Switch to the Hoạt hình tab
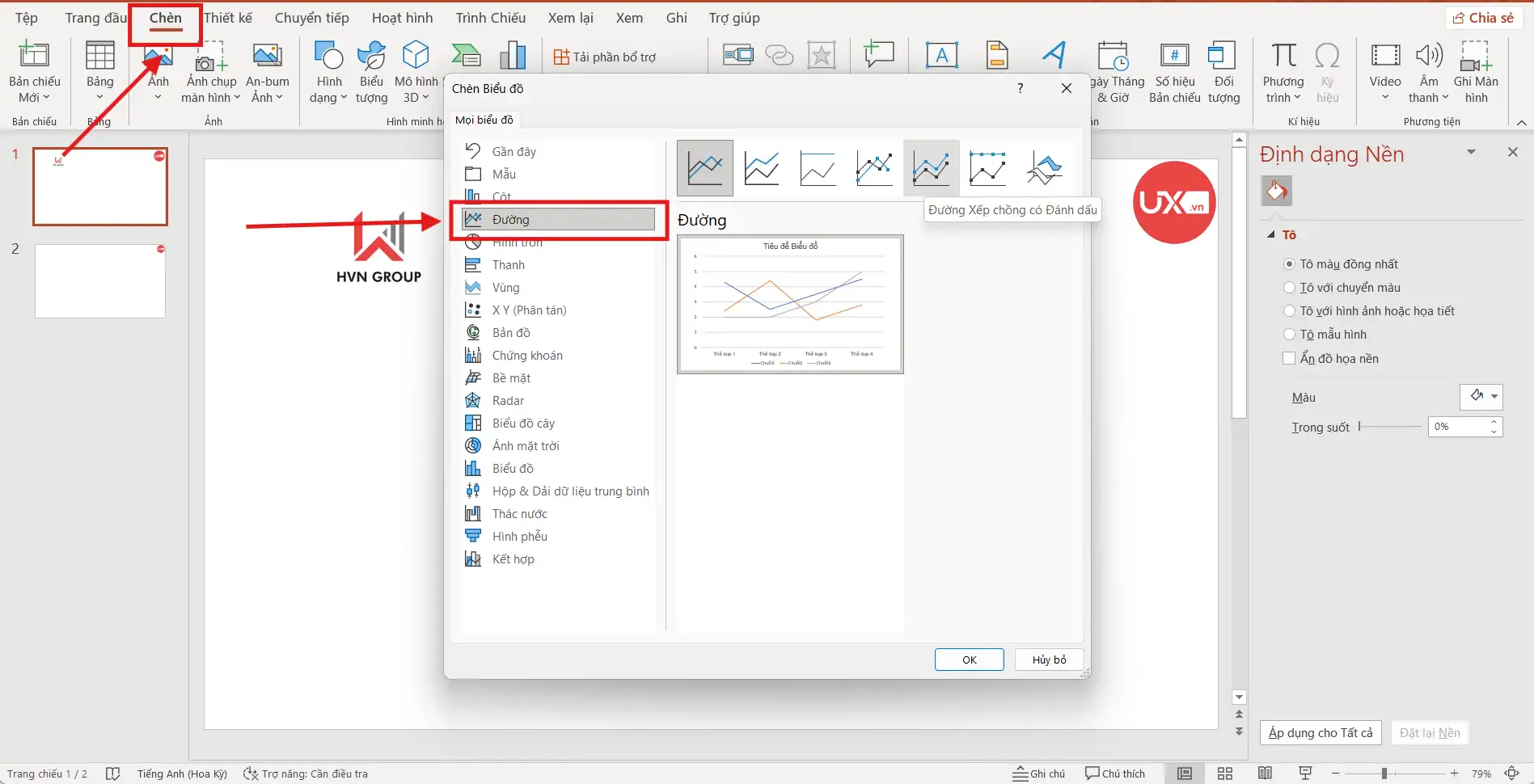The width and height of the screenshot is (1534, 784). (x=402, y=18)
